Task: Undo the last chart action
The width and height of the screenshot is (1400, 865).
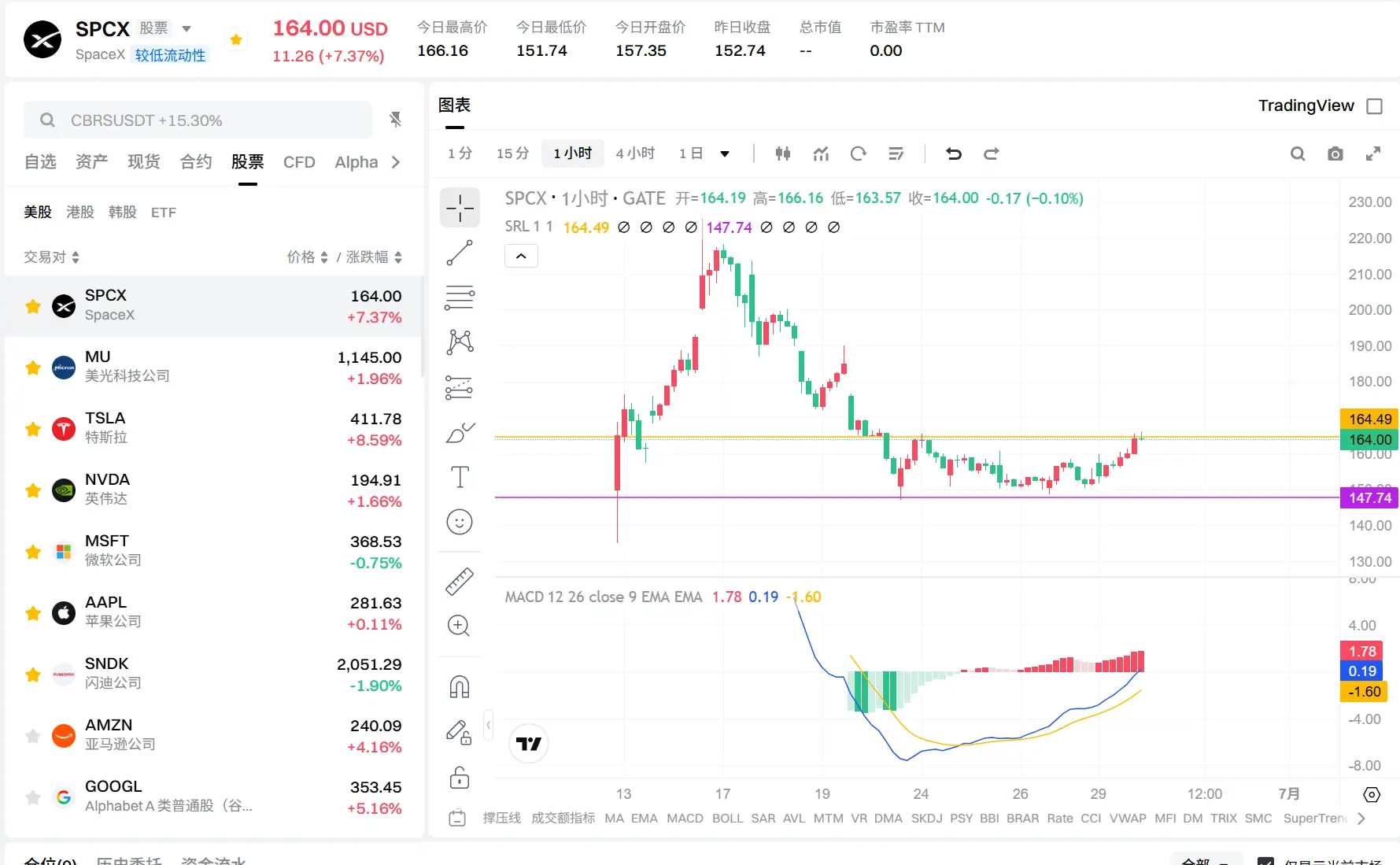Action: 954,153
